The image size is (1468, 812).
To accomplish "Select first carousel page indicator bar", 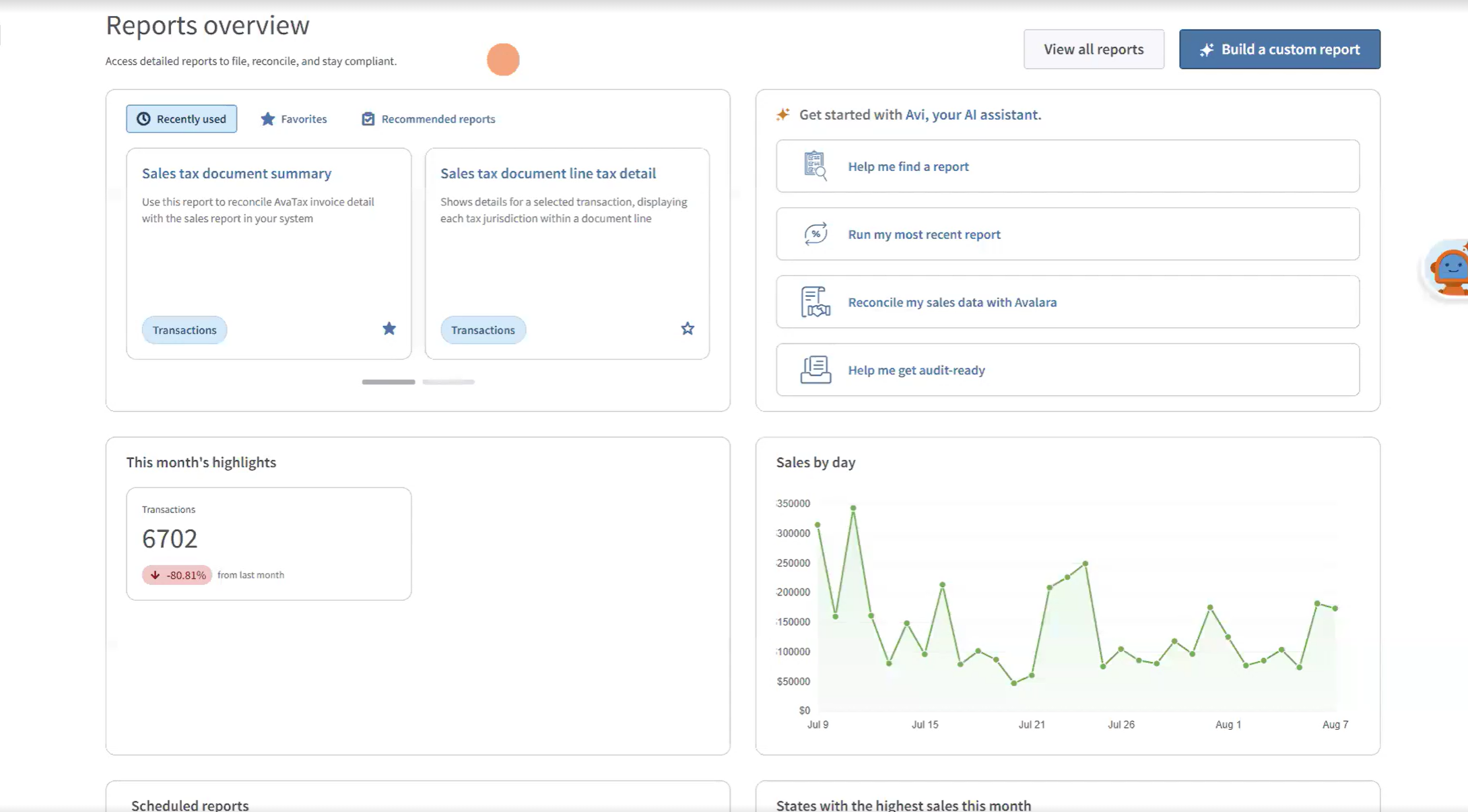I will [x=389, y=382].
